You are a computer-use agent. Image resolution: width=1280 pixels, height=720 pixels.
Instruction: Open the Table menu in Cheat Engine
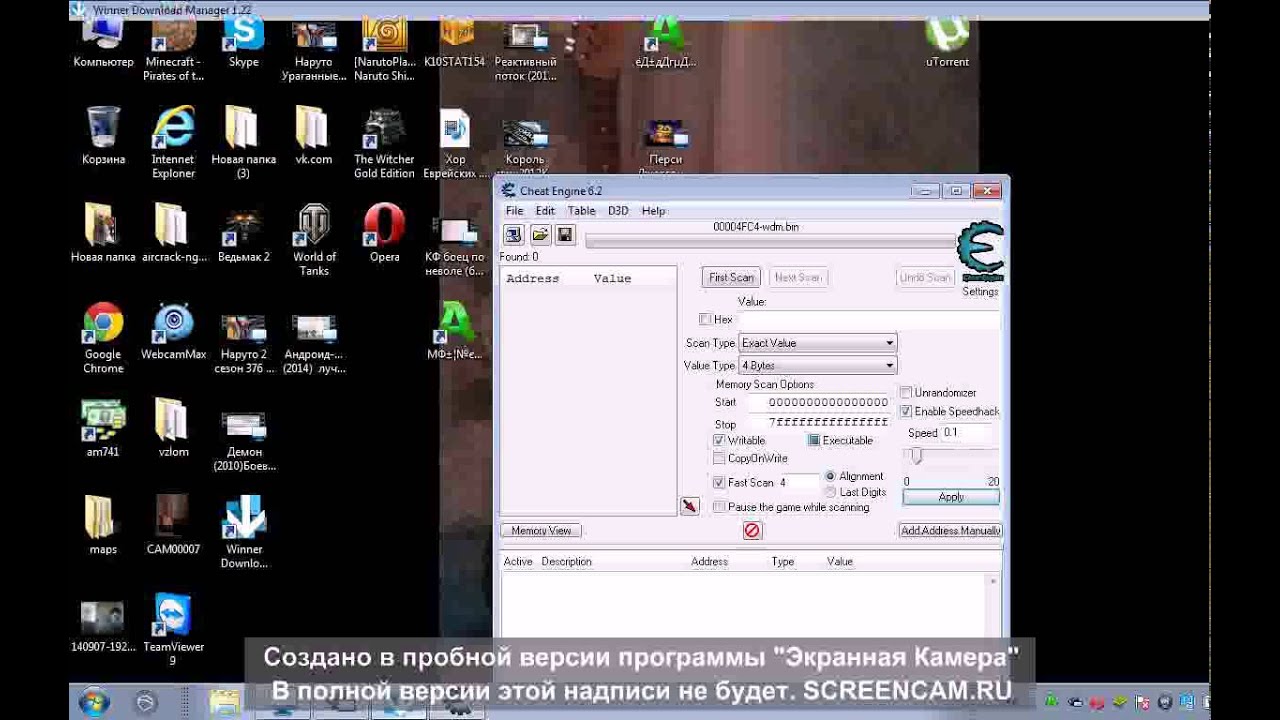[581, 211]
